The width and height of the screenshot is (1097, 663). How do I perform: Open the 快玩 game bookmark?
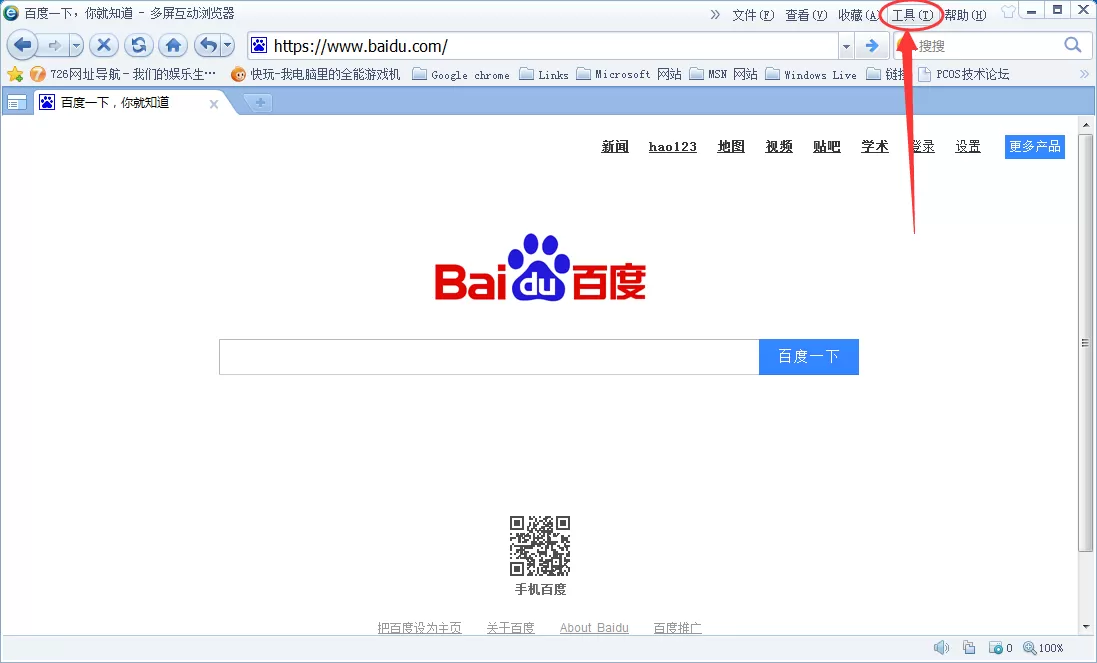(x=316, y=74)
